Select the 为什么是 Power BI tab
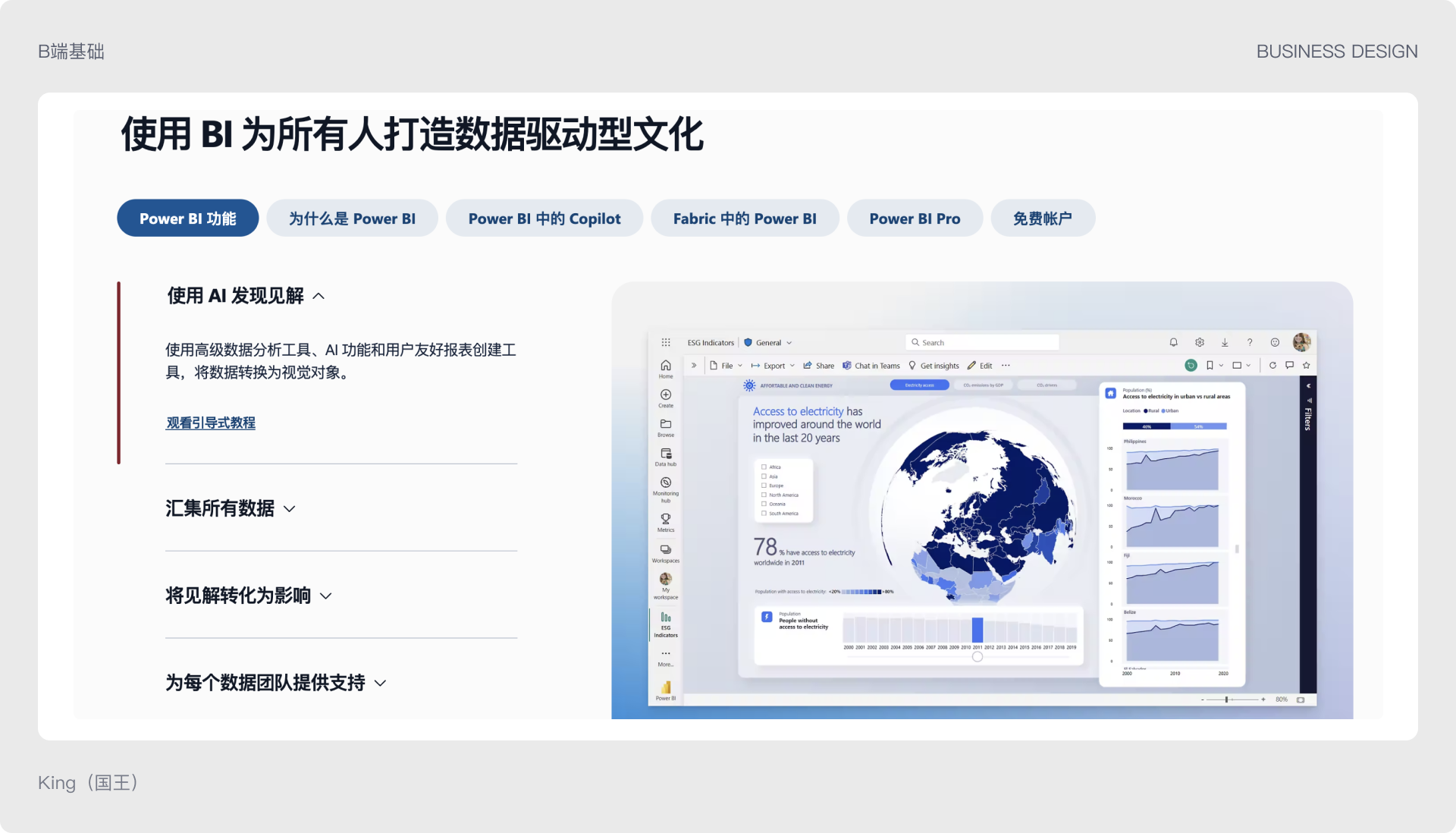Viewport: 1456px width, 833px height. click(x=352, y=218)
